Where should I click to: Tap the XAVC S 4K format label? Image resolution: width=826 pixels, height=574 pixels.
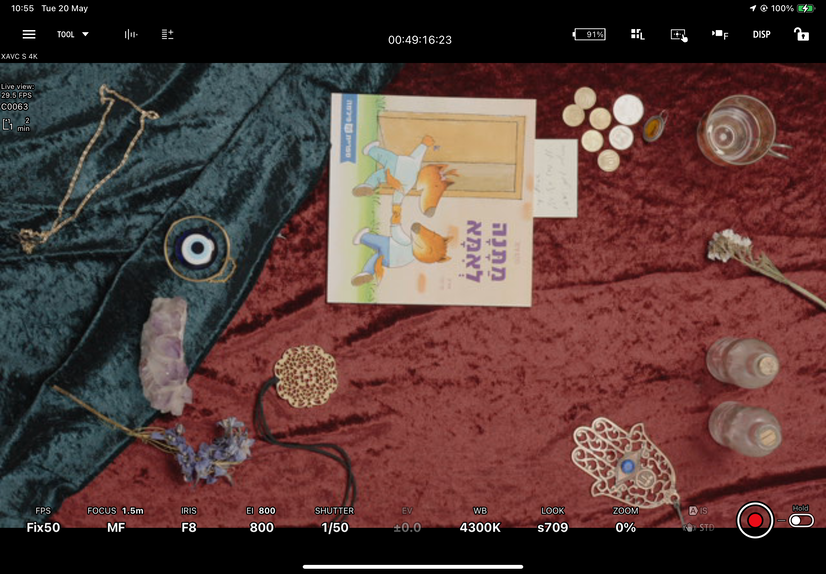point(19,56)
